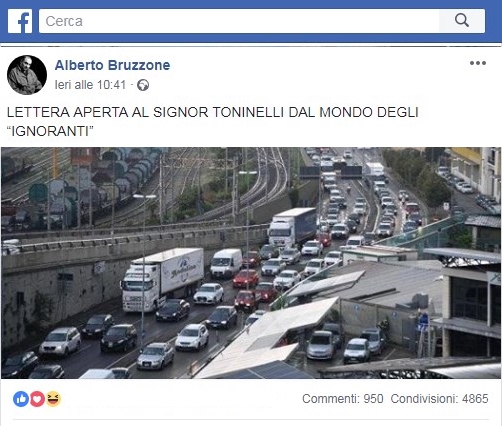Click the post timestamp Ieri alle 10:41

click(90, 85)
